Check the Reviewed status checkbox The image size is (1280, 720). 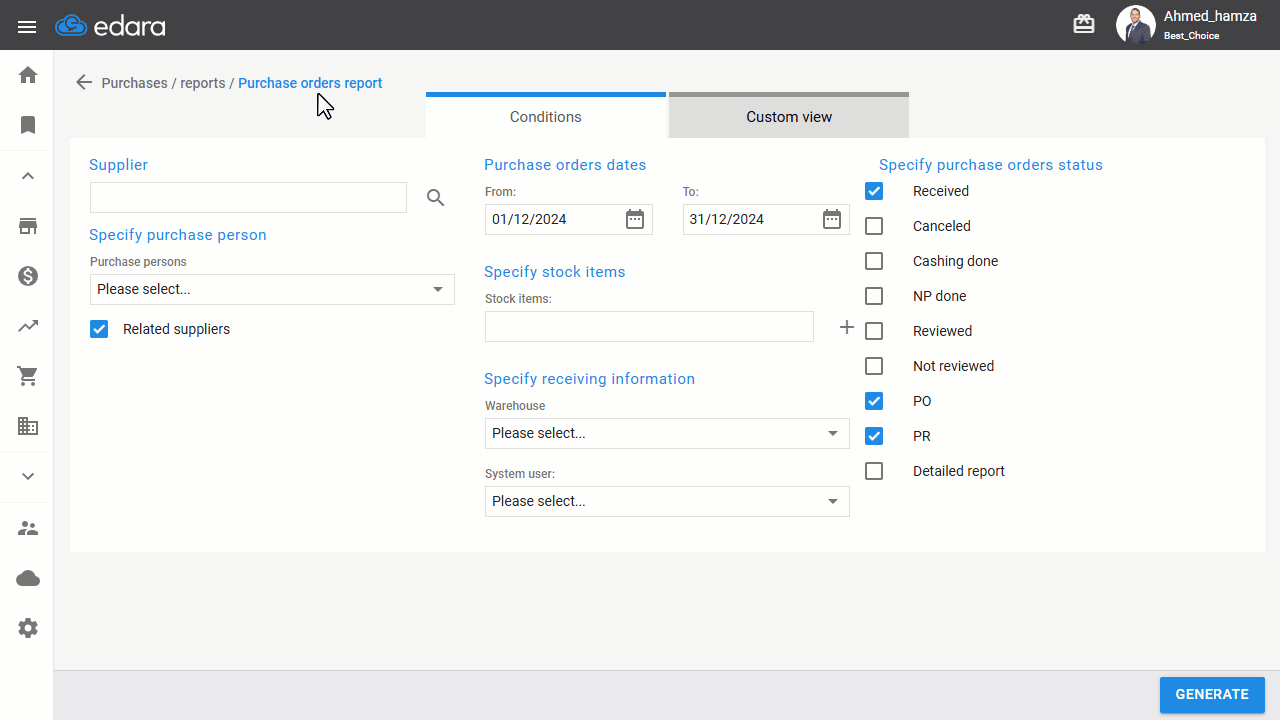[874, 331]
